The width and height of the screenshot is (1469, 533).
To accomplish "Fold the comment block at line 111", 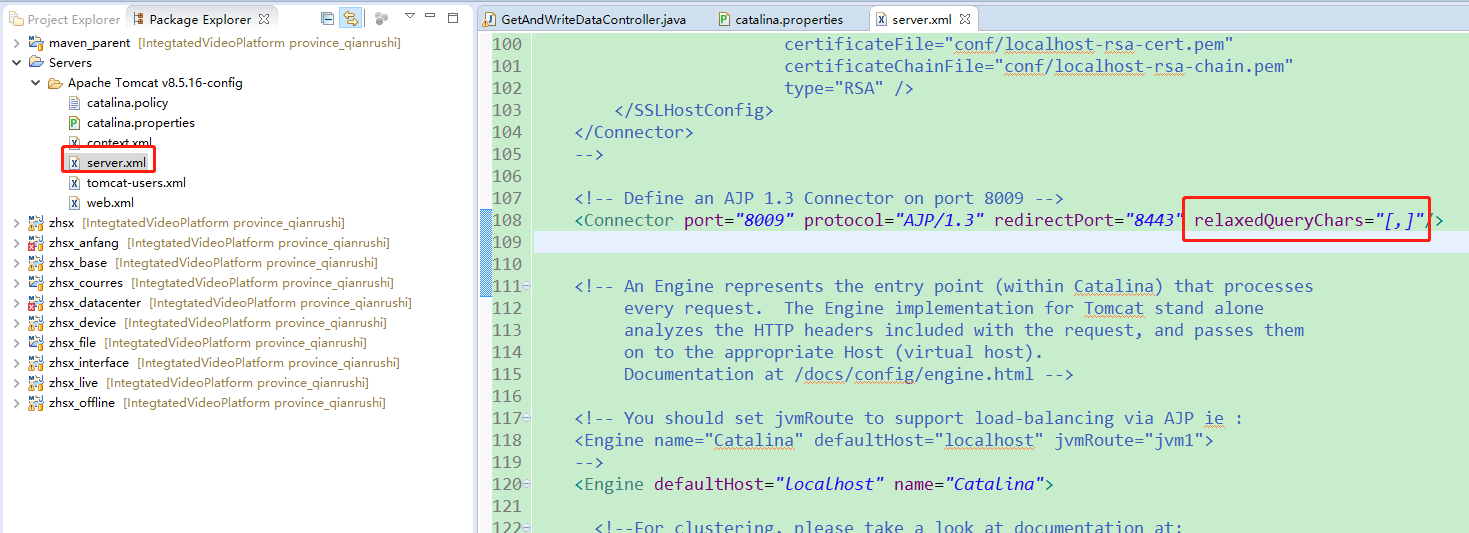I will (x=527, y=287).
